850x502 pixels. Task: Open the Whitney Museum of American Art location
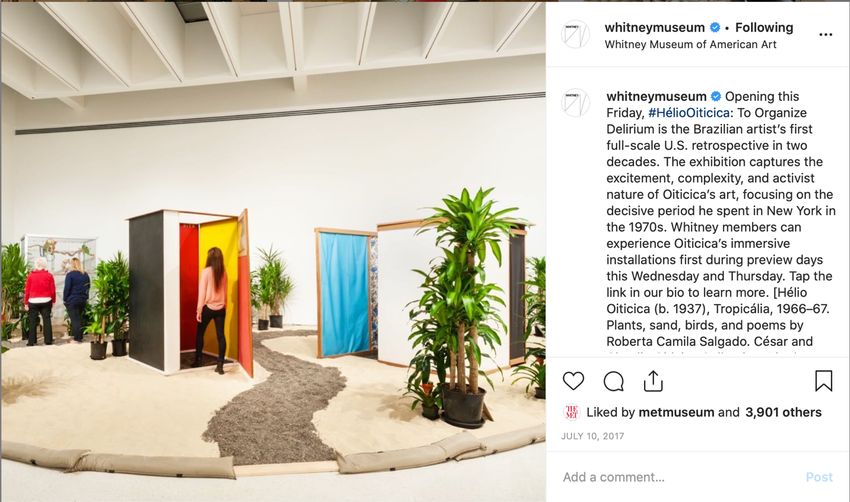(x=691, y=44)
